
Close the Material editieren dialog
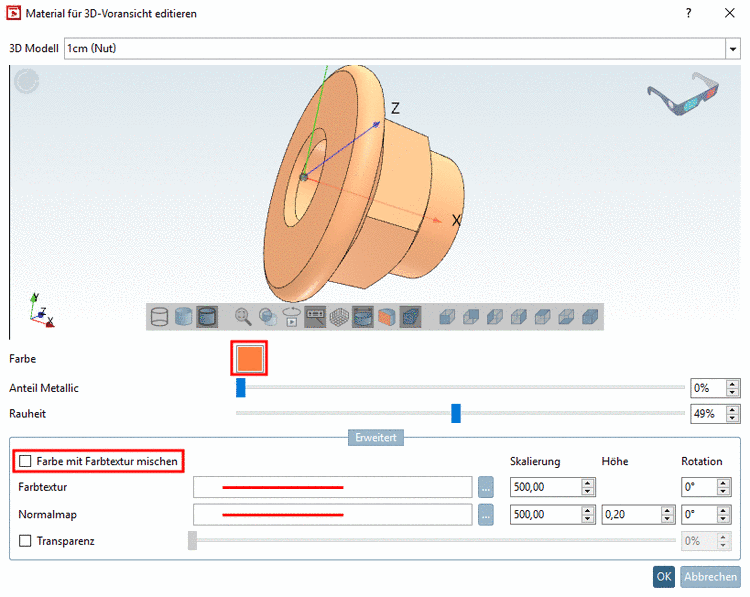tap(729, 13)
